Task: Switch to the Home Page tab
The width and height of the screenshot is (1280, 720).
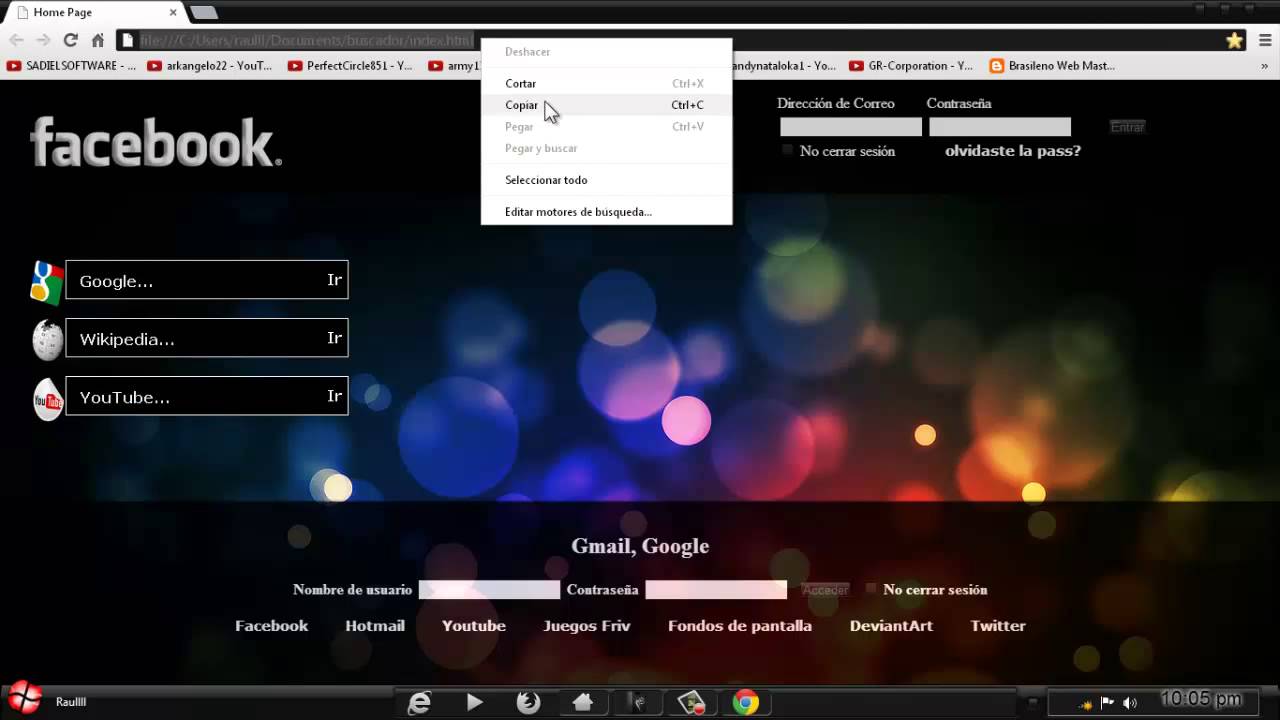Action: pyautogui.click(x=92, y=12)
